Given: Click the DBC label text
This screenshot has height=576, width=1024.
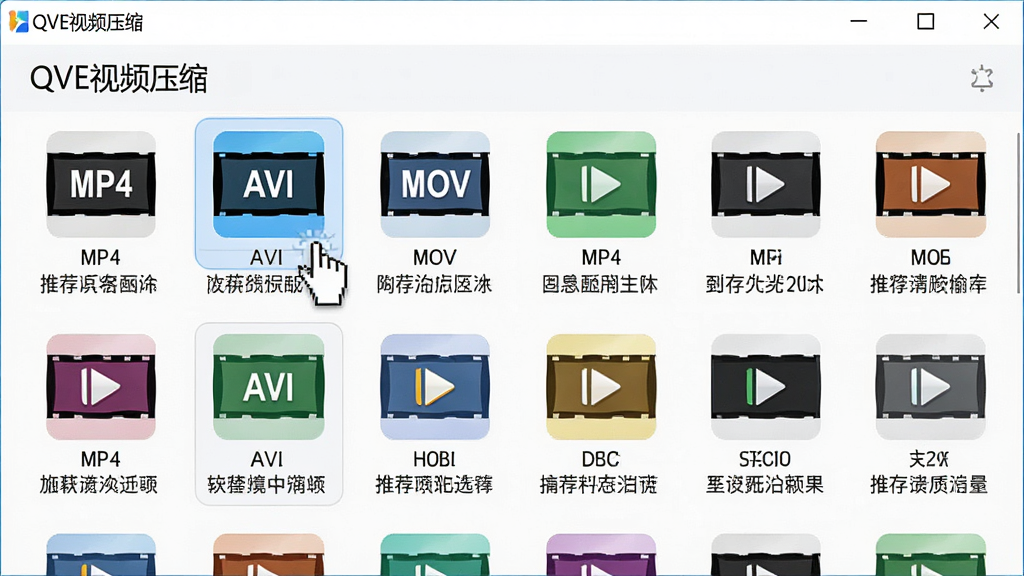Looking at the screenshot, I should point(600,459).
